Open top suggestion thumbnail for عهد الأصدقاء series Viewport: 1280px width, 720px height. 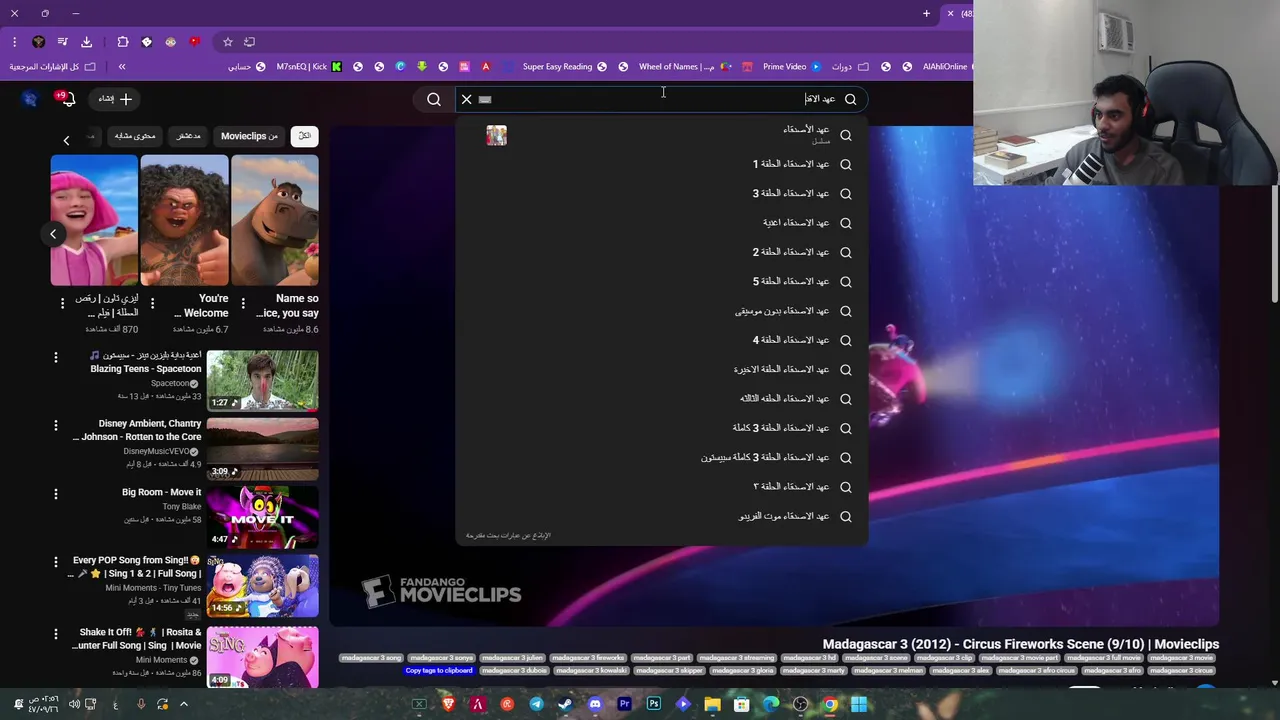click(x=497, y=135)
